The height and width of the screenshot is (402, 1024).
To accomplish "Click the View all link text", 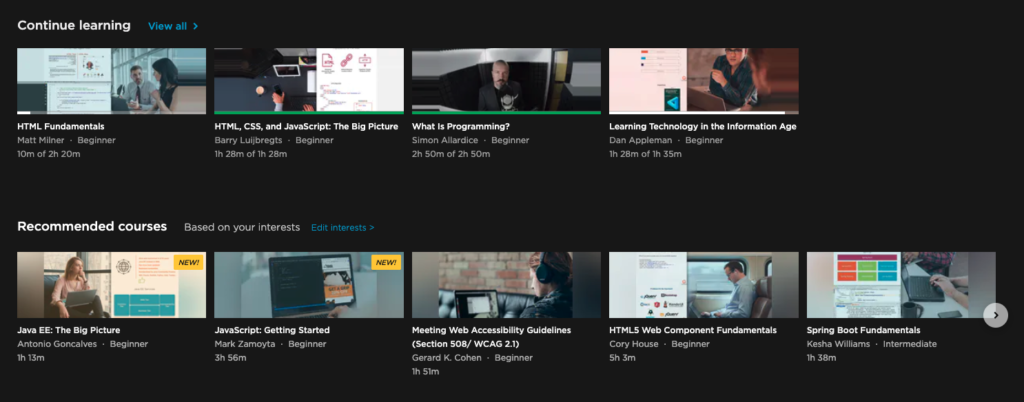I will [x=167, y=26].
